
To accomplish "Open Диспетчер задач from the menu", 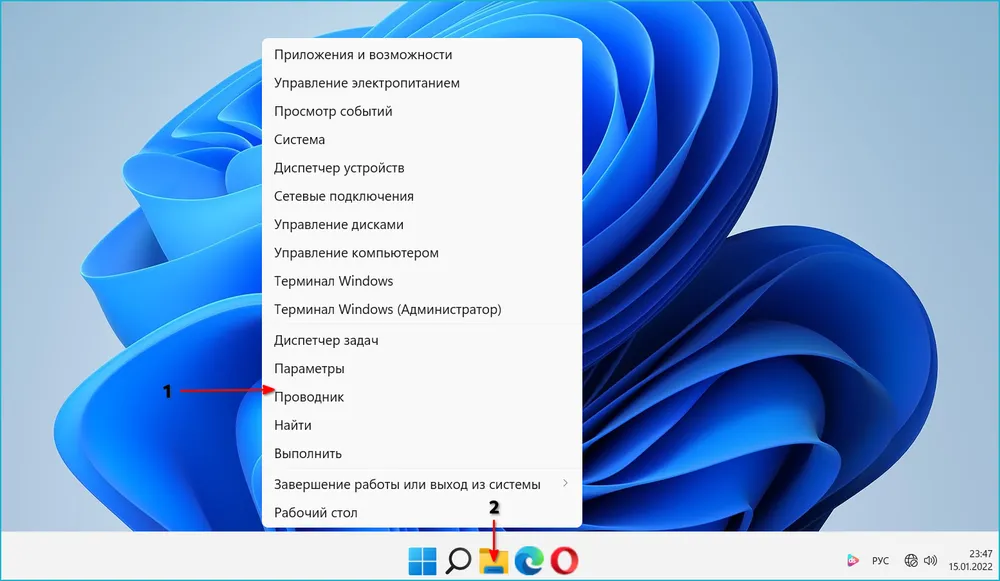I will (x=326, y=340).
